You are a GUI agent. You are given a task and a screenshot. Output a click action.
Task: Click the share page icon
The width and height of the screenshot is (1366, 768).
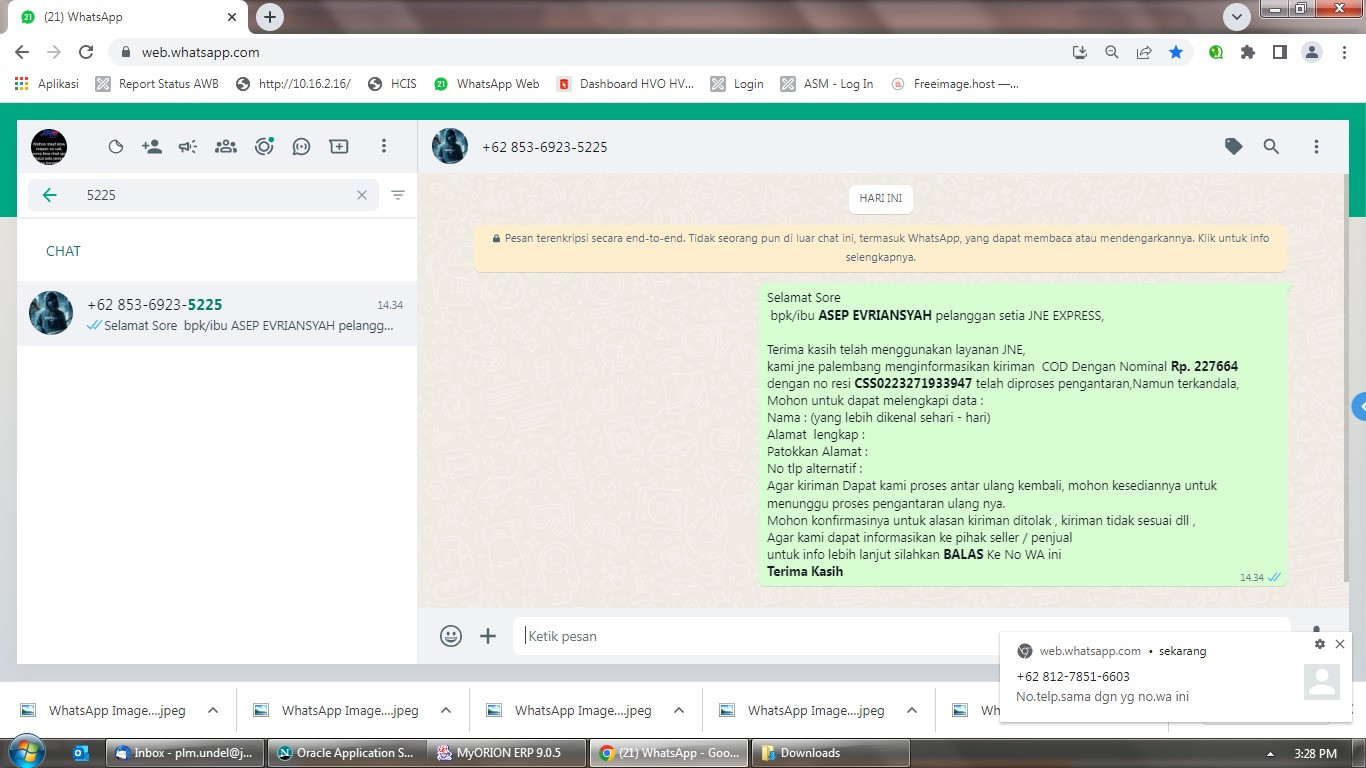[x=1143, y=52]
